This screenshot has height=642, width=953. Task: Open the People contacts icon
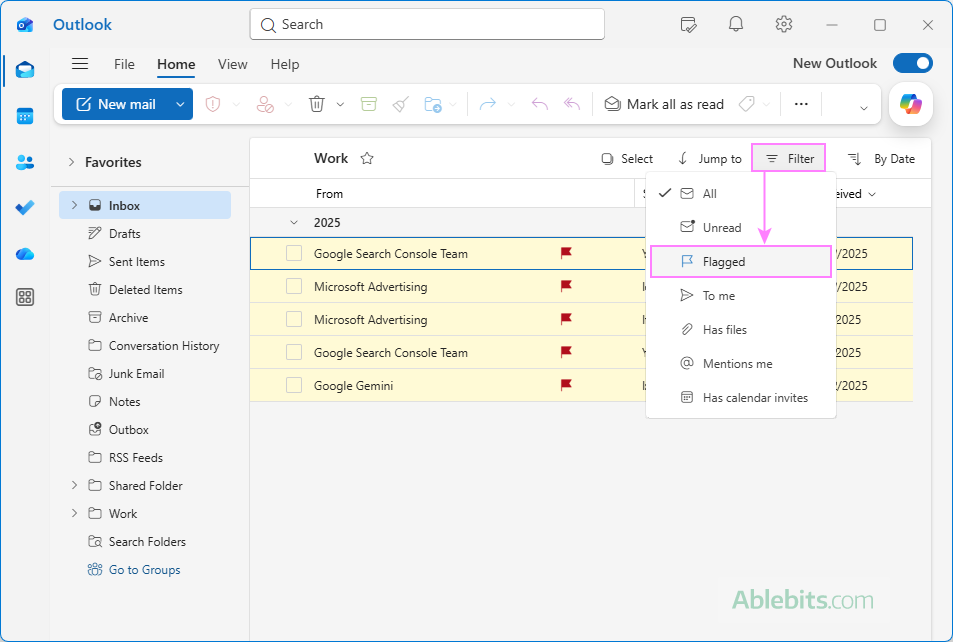[x=25, y=162]
